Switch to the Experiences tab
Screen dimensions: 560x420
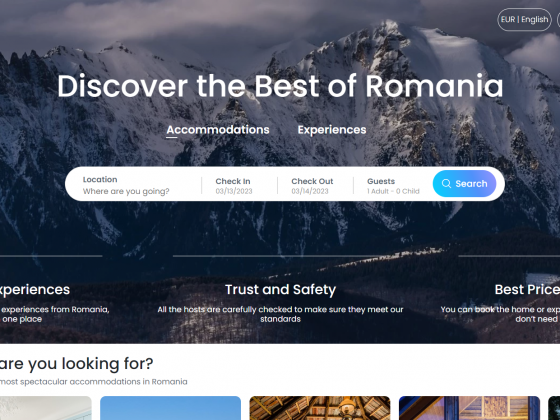(x=332, y=130)
